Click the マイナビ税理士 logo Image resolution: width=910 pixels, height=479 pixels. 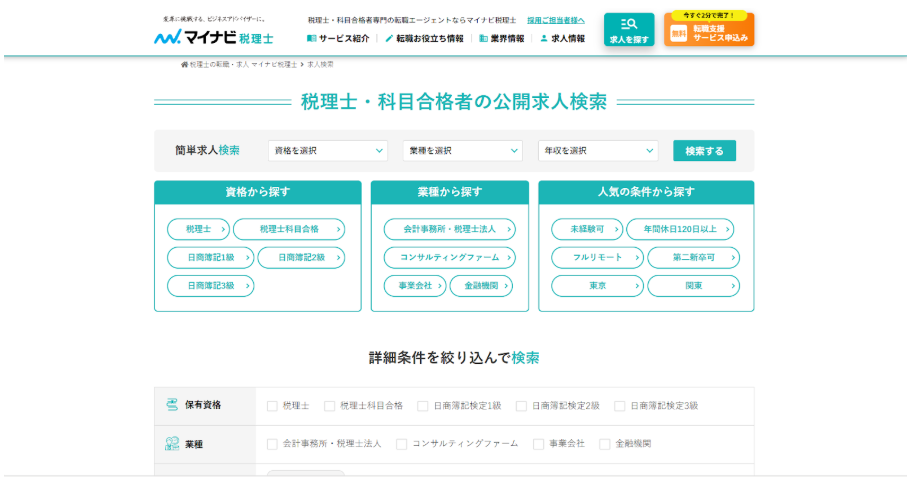[x=213, y=37]
